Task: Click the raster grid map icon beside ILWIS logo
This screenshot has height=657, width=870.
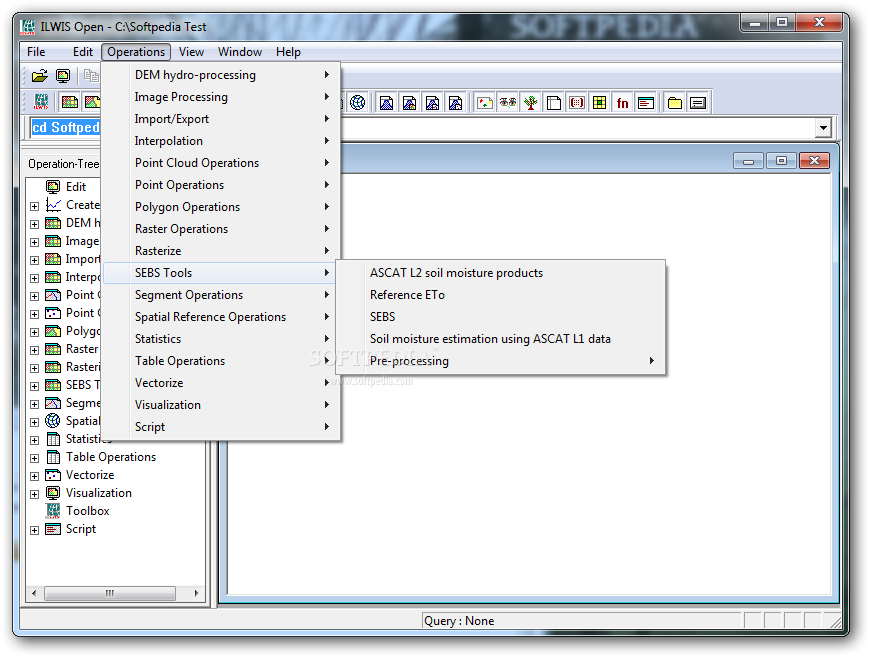Action: tap(70, 102)
